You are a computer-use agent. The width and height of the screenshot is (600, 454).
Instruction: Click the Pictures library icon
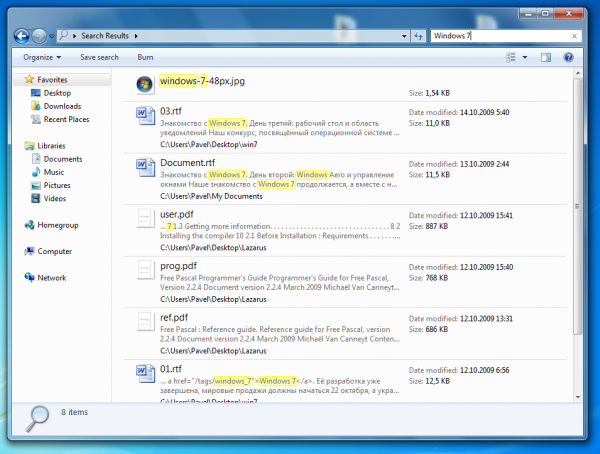pyautogui.click(x=36, y=185)
